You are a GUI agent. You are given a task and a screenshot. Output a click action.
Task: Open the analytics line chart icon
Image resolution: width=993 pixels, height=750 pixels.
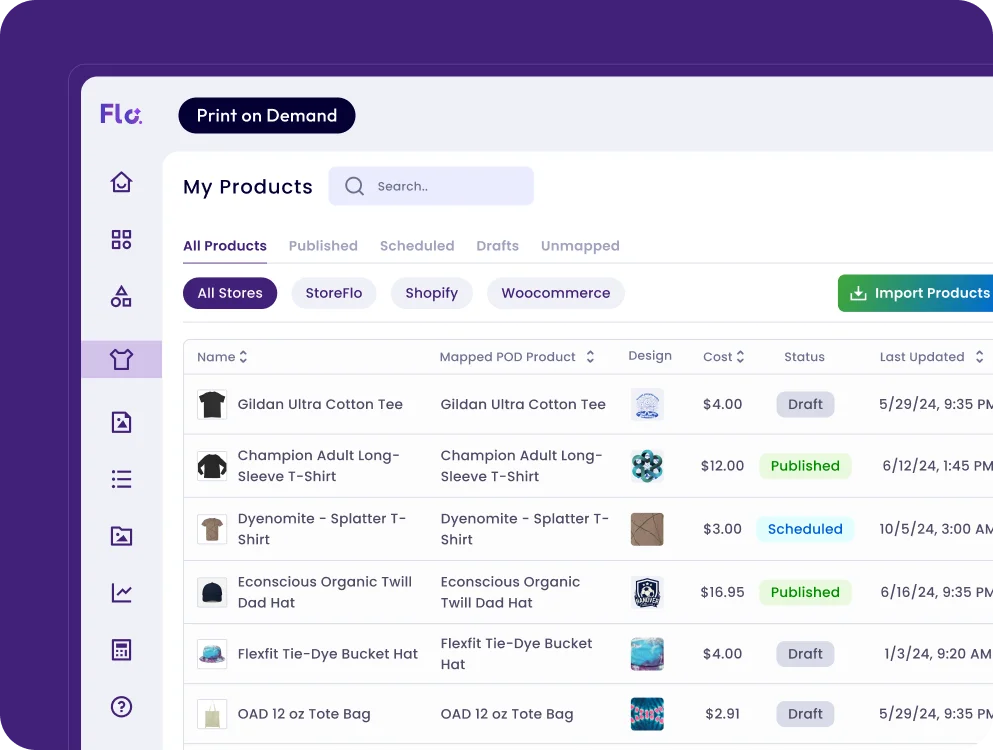121,593
